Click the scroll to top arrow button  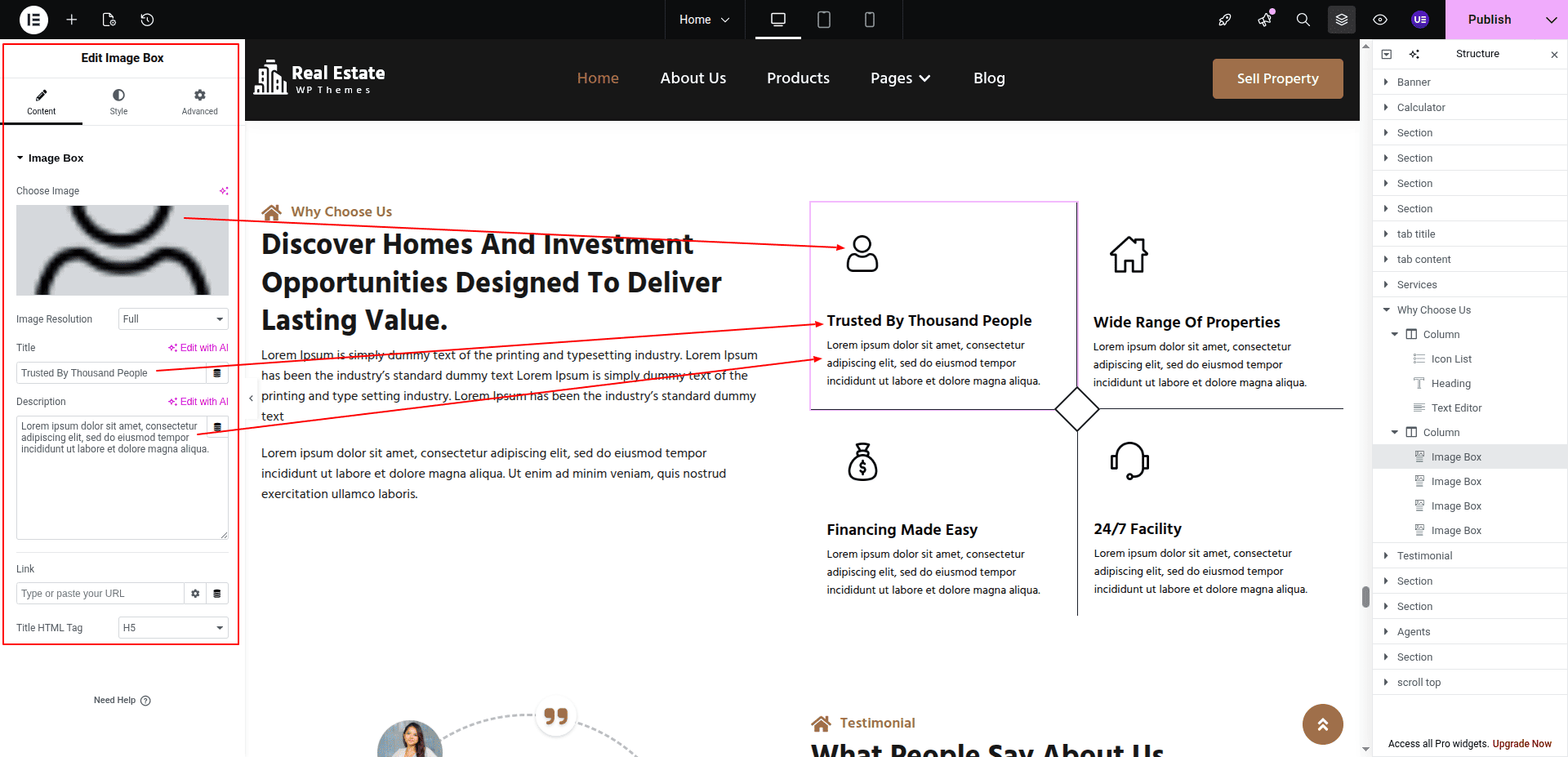point(1322,724)
